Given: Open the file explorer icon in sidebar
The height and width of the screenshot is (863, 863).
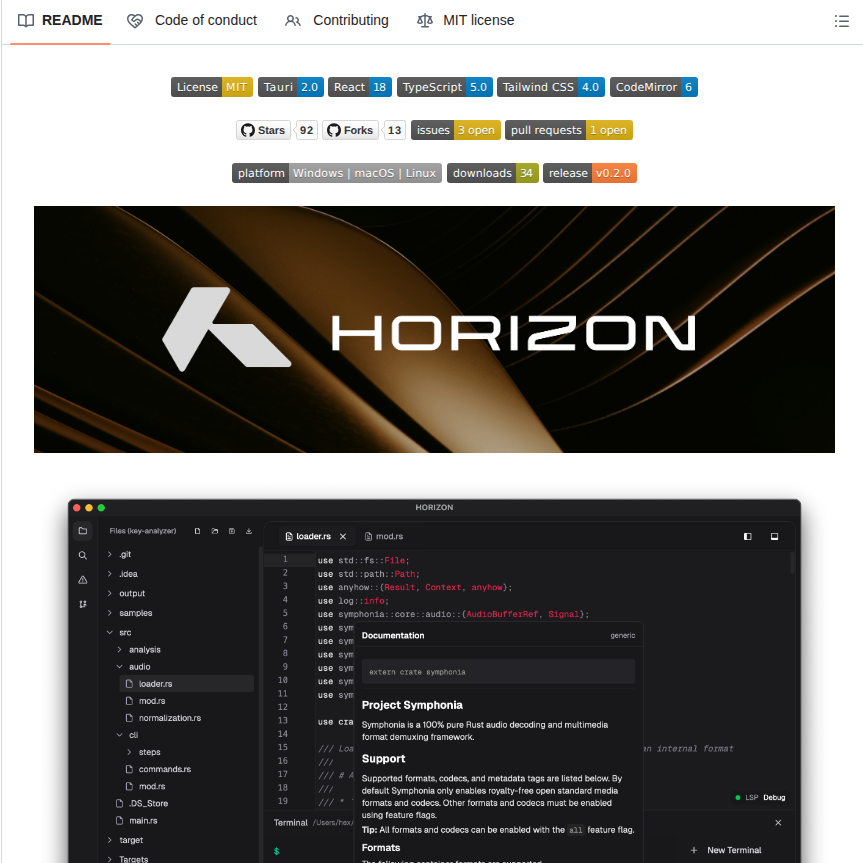Looking at the screenshot, I should click(x=82, y=531).
